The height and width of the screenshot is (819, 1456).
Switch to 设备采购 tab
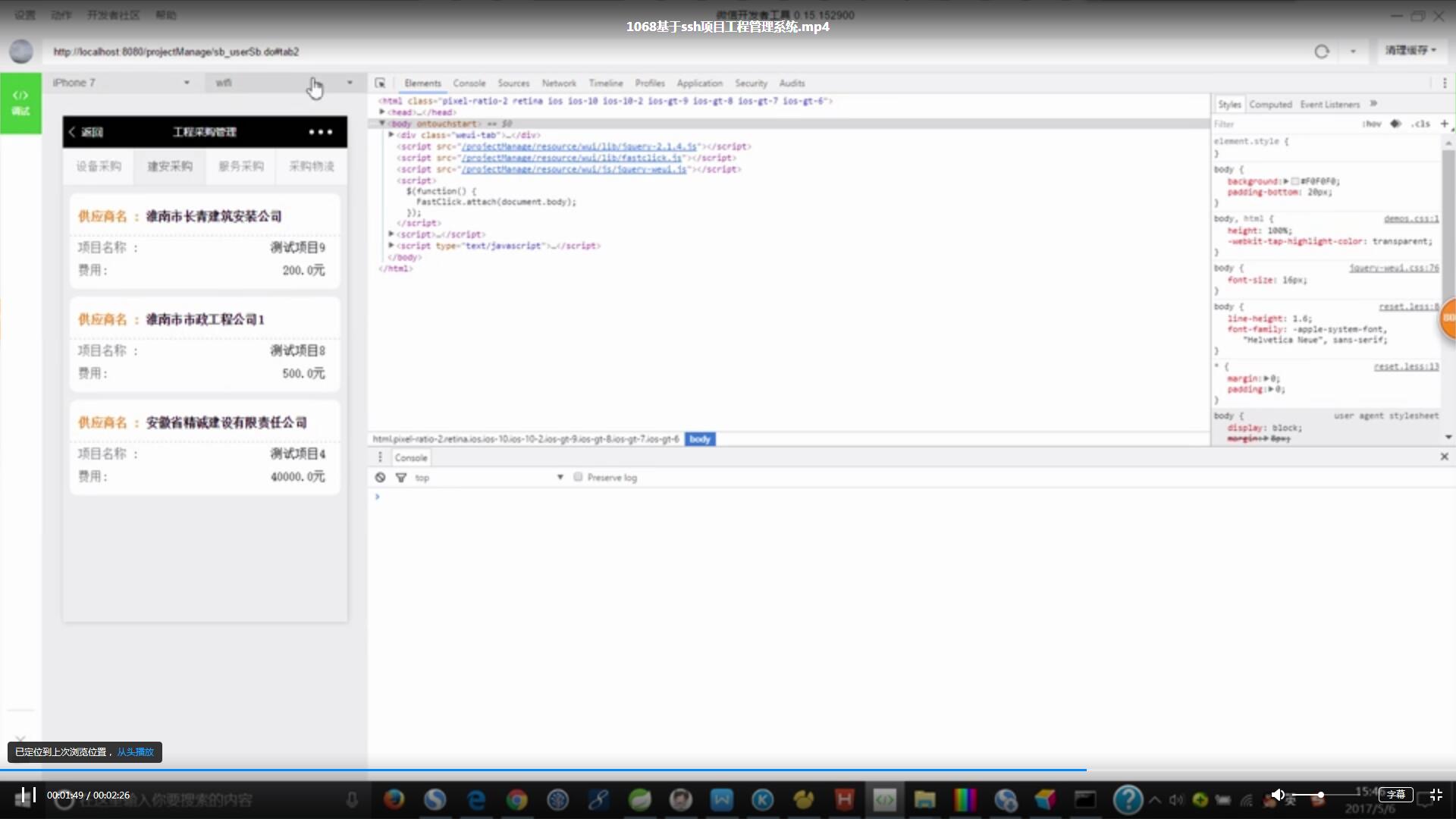[99, 166]
